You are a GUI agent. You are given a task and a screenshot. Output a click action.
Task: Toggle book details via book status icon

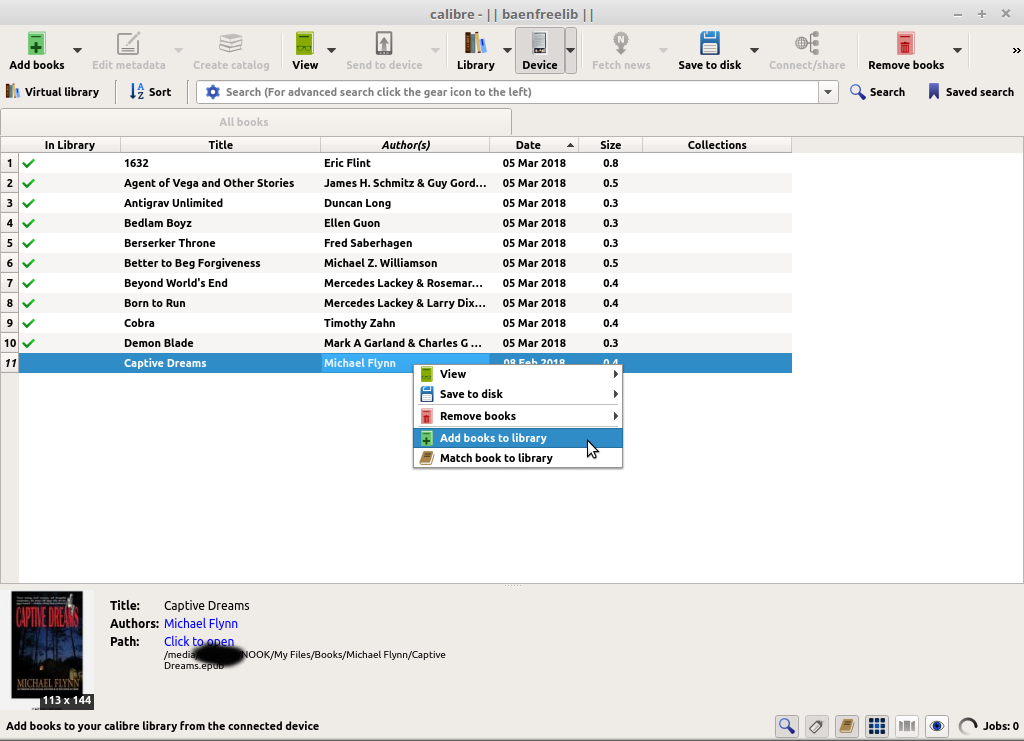tap(846, 726)
